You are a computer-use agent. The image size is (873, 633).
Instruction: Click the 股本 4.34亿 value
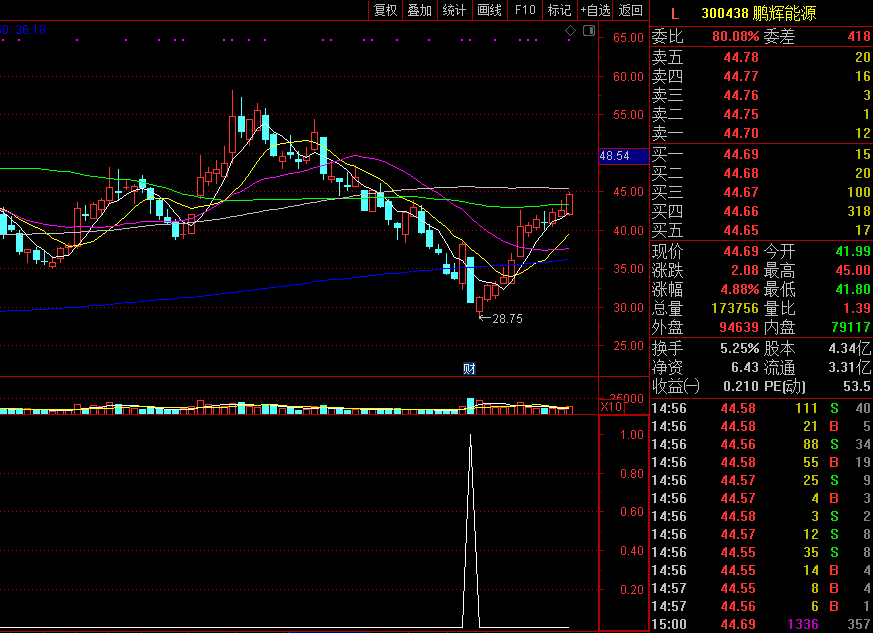click(850, 349)
